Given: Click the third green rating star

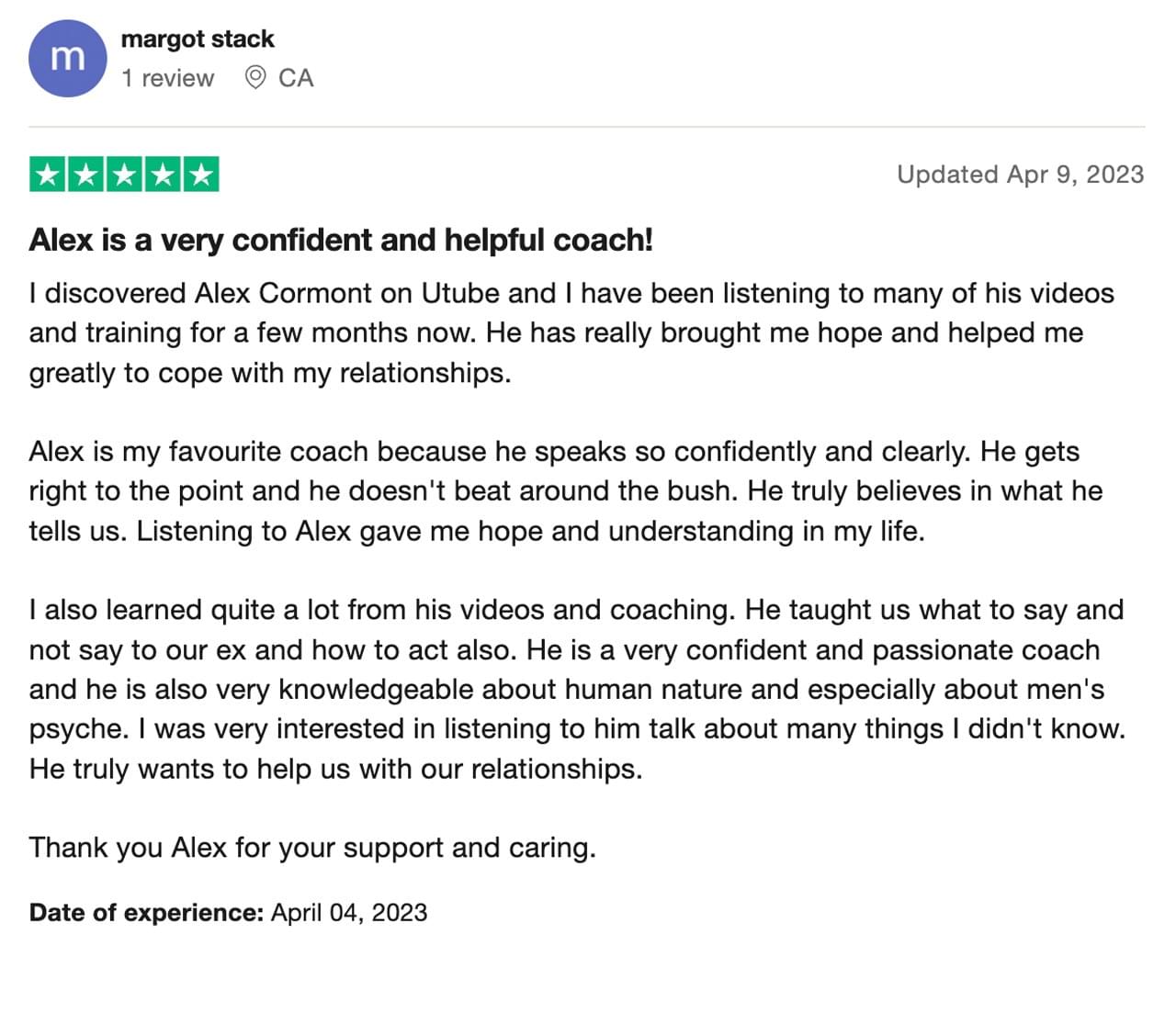Looking at the screenshot, I should [x=124, y=175].
